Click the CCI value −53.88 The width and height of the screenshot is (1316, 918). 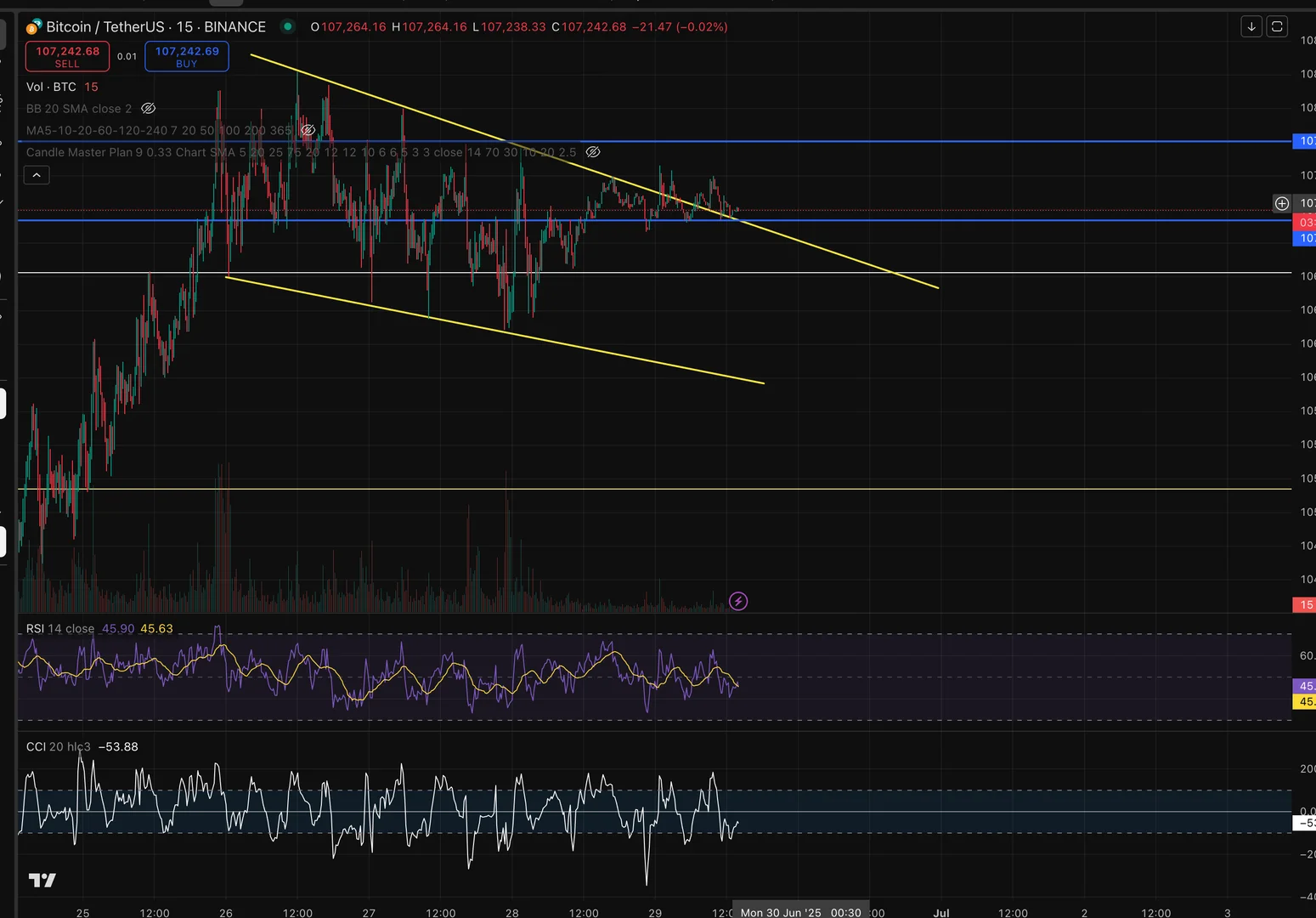pos(118,747)
